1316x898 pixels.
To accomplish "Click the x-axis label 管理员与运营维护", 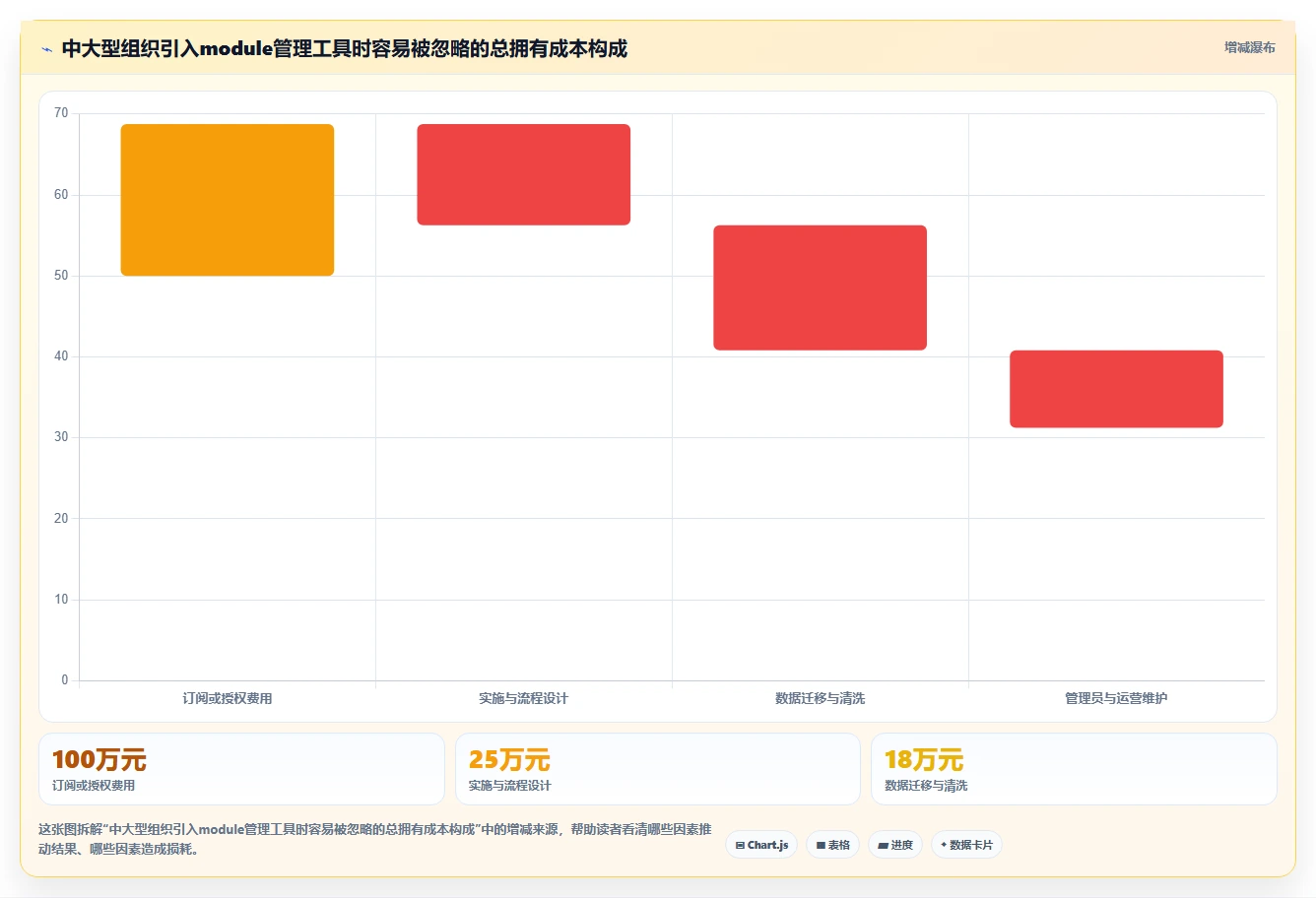I will [1116, 698].
